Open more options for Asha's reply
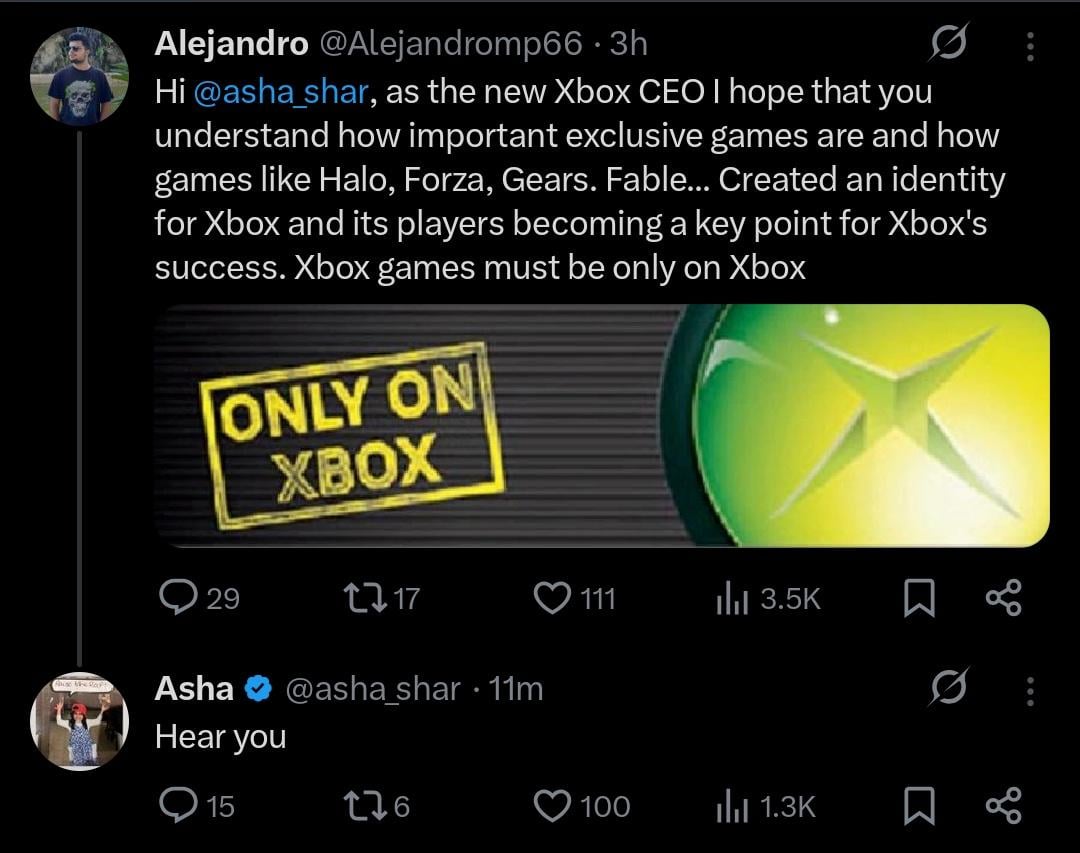The image size is (1080, 853). click(x=1031, y=689)
